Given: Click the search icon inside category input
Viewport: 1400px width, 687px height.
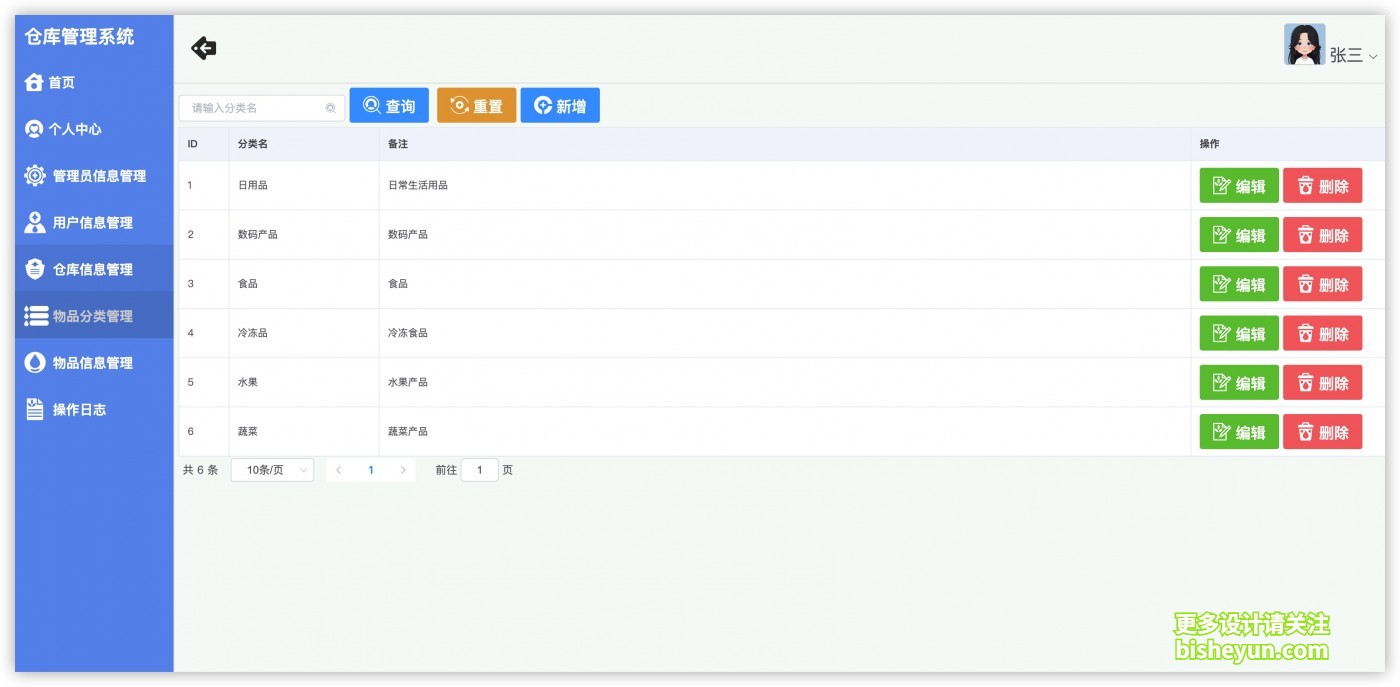Looking at the screenshot, I should tap(330, 108).
